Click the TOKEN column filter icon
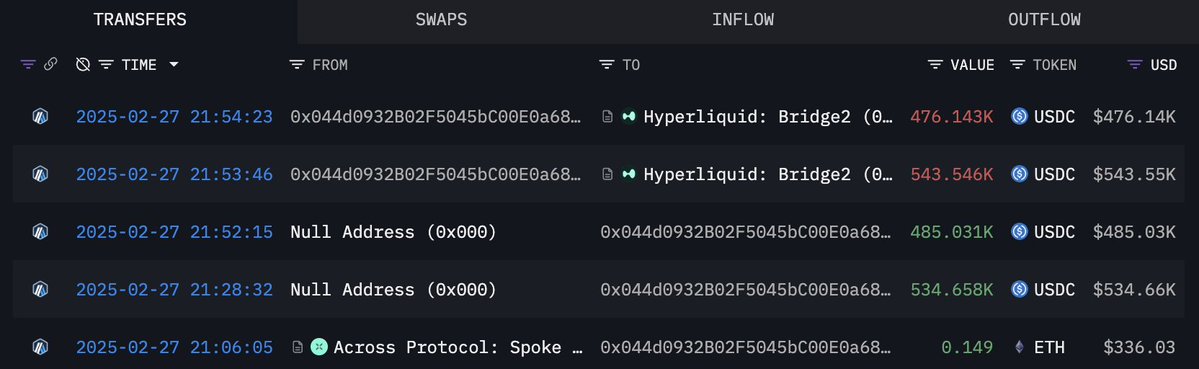Viewport: 1199px width, 369px height. click(x=1017, y=65)
